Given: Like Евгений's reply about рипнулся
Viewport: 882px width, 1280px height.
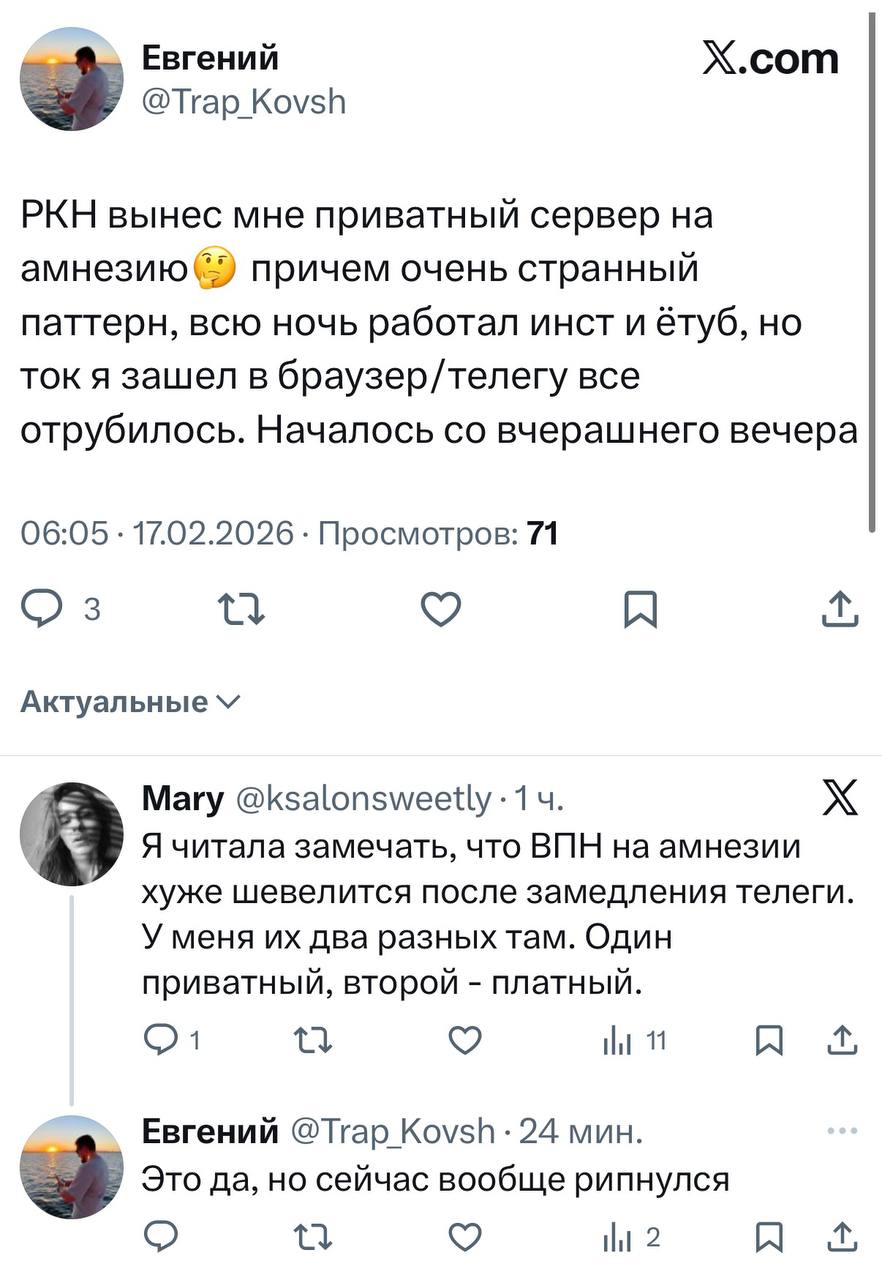Looking at the screenshot, I should (463, 1238).
